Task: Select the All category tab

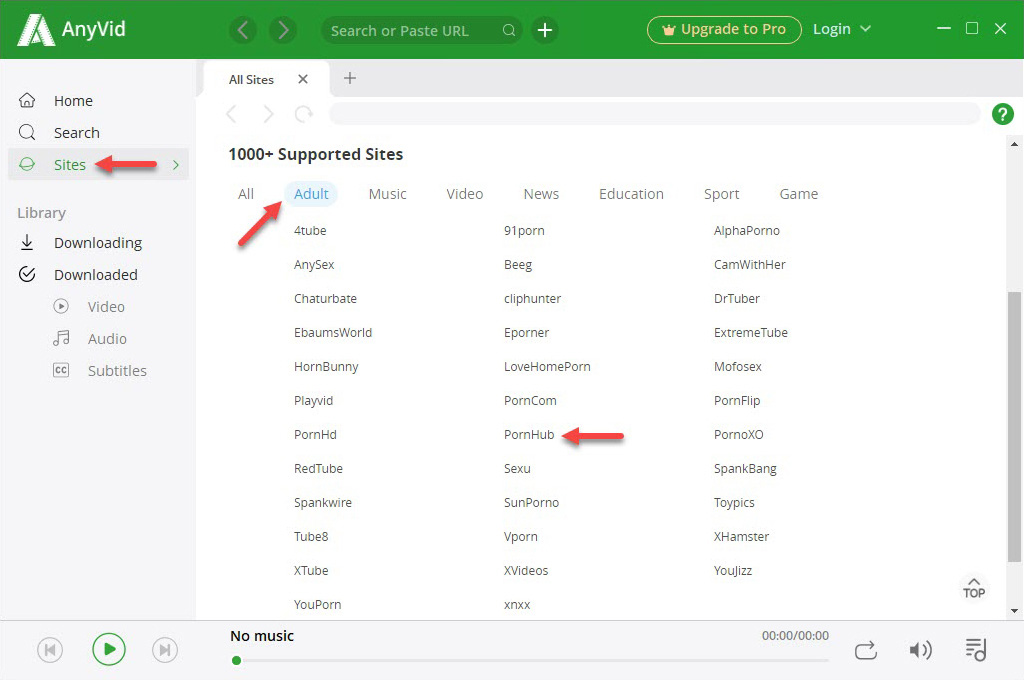Action: [246, 194]
